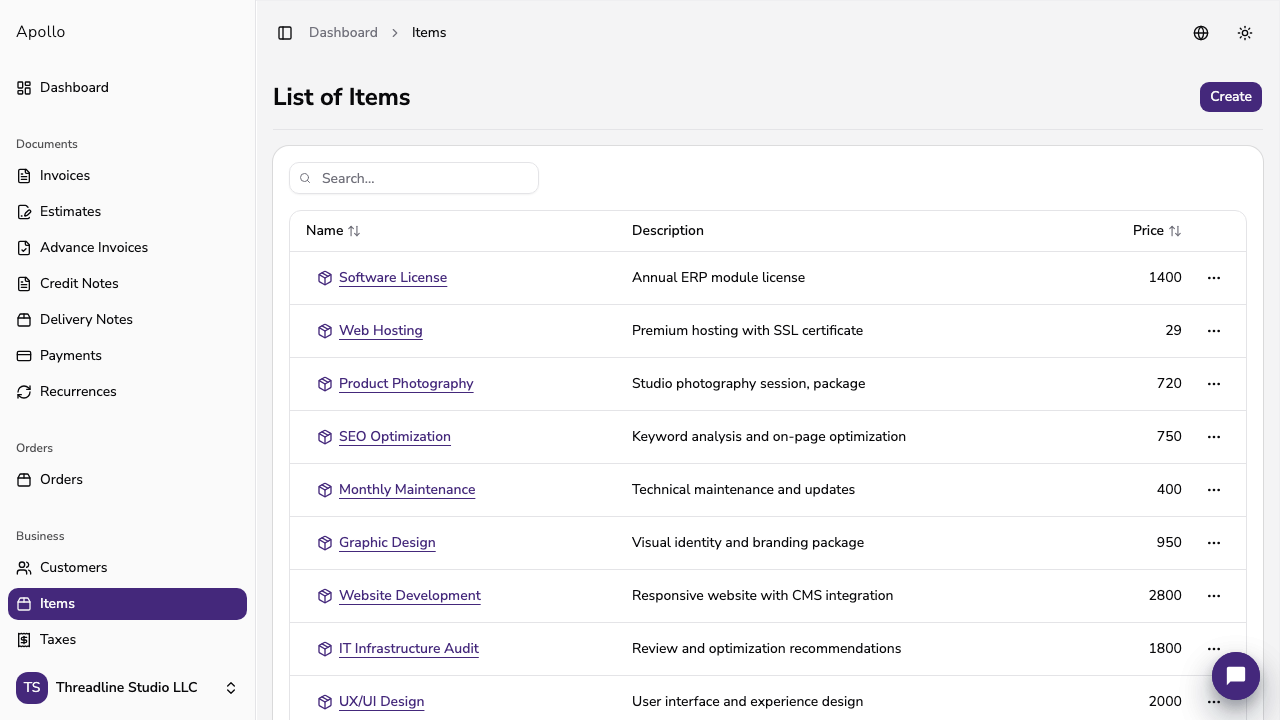Open actions menu for Graphic Design row

[x=1214, y=543]
